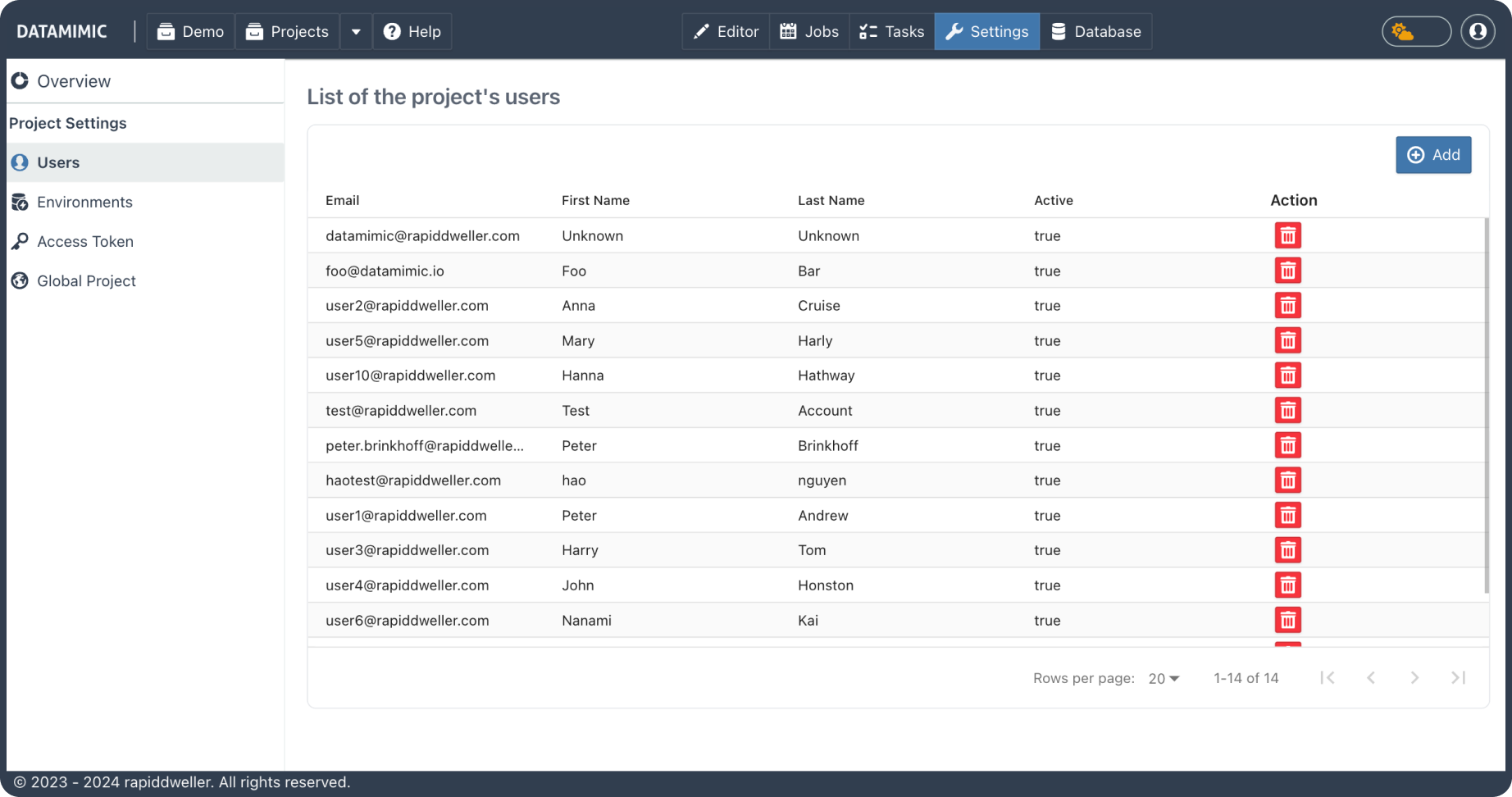Screen dimensions: 1512x797
Task: Delete the haotest@rapiddweller.com row
Action: (1287, 480)
